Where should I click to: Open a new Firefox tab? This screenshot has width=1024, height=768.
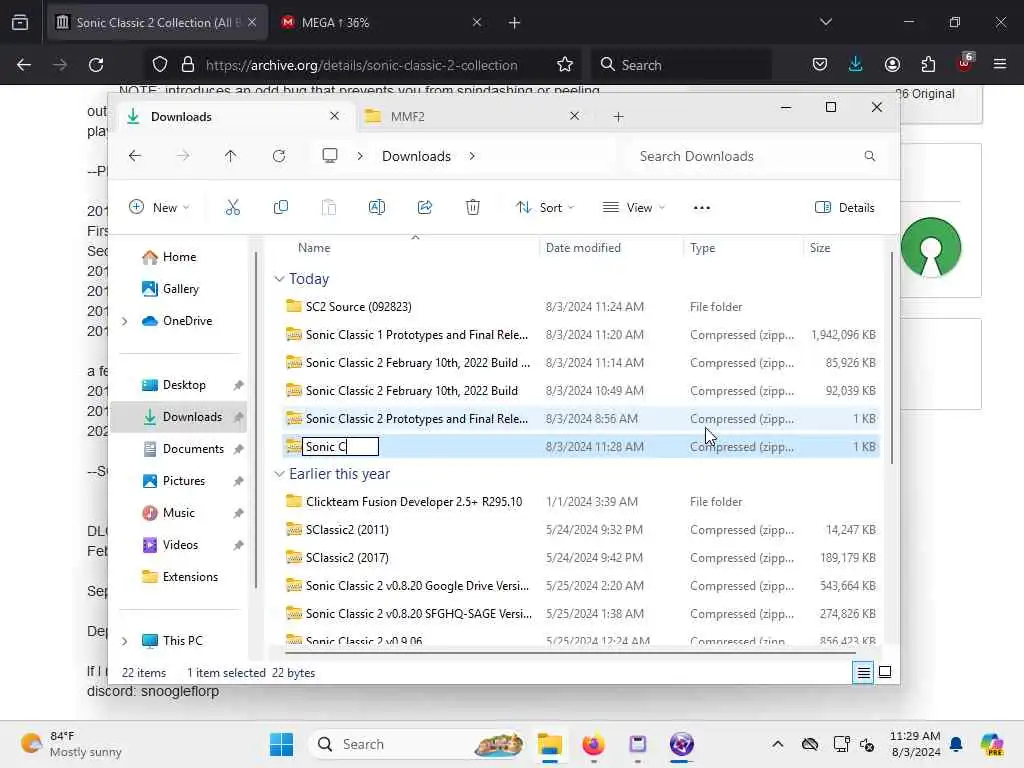point(515,23)
